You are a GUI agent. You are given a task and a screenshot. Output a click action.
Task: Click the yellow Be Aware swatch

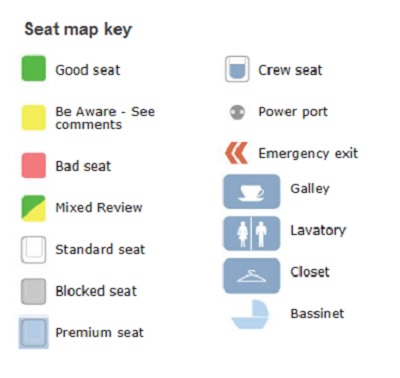pyautogui.click(x=34, y=118)
